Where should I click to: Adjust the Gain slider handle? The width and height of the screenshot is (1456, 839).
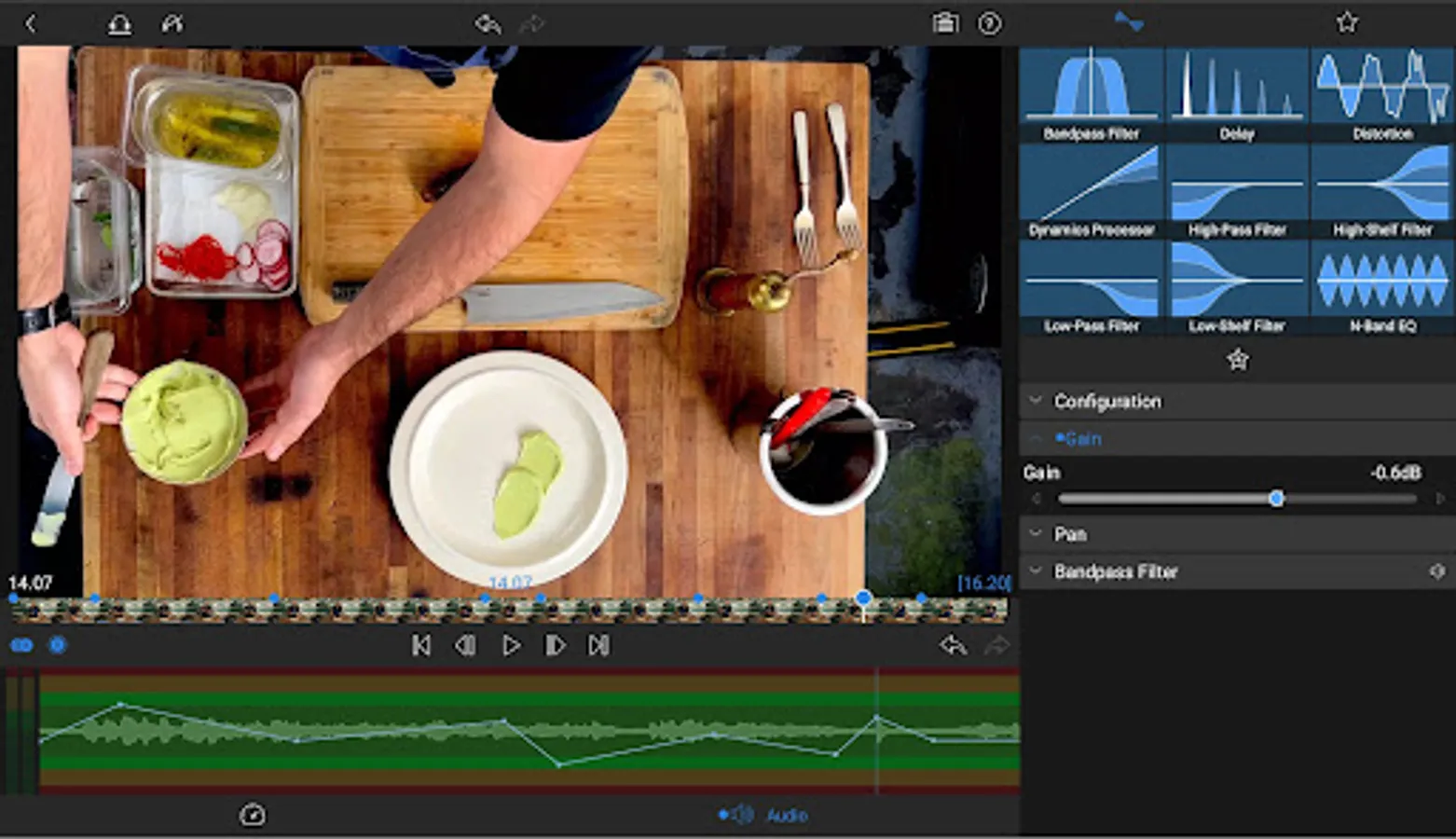[x=1276, y=499]
